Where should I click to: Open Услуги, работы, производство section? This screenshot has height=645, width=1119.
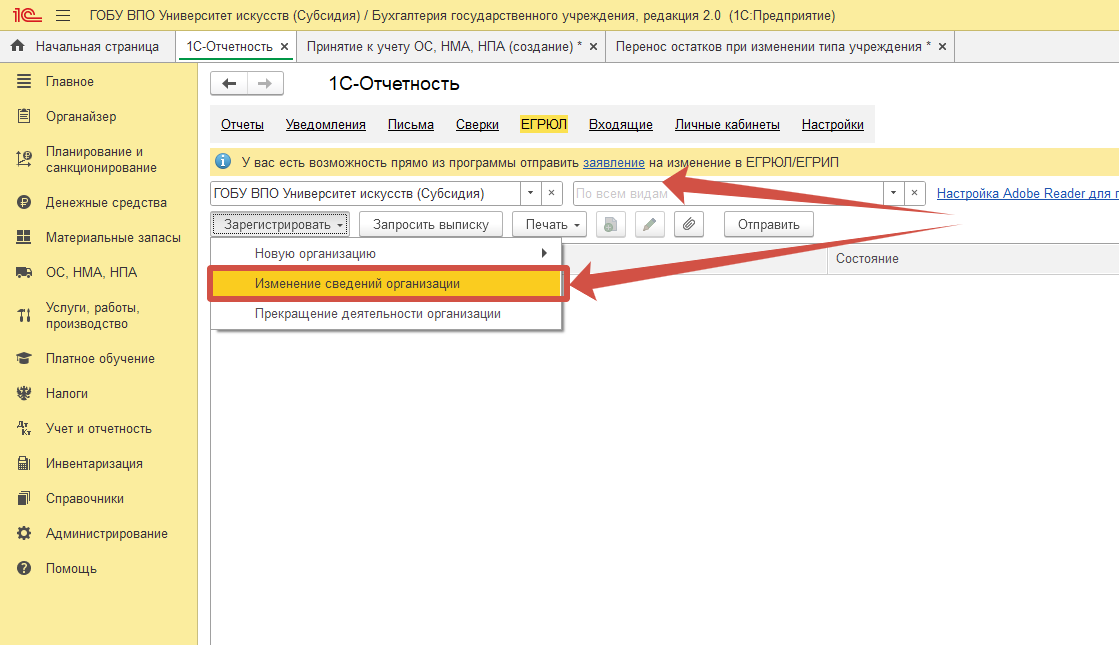pos(93,315)
